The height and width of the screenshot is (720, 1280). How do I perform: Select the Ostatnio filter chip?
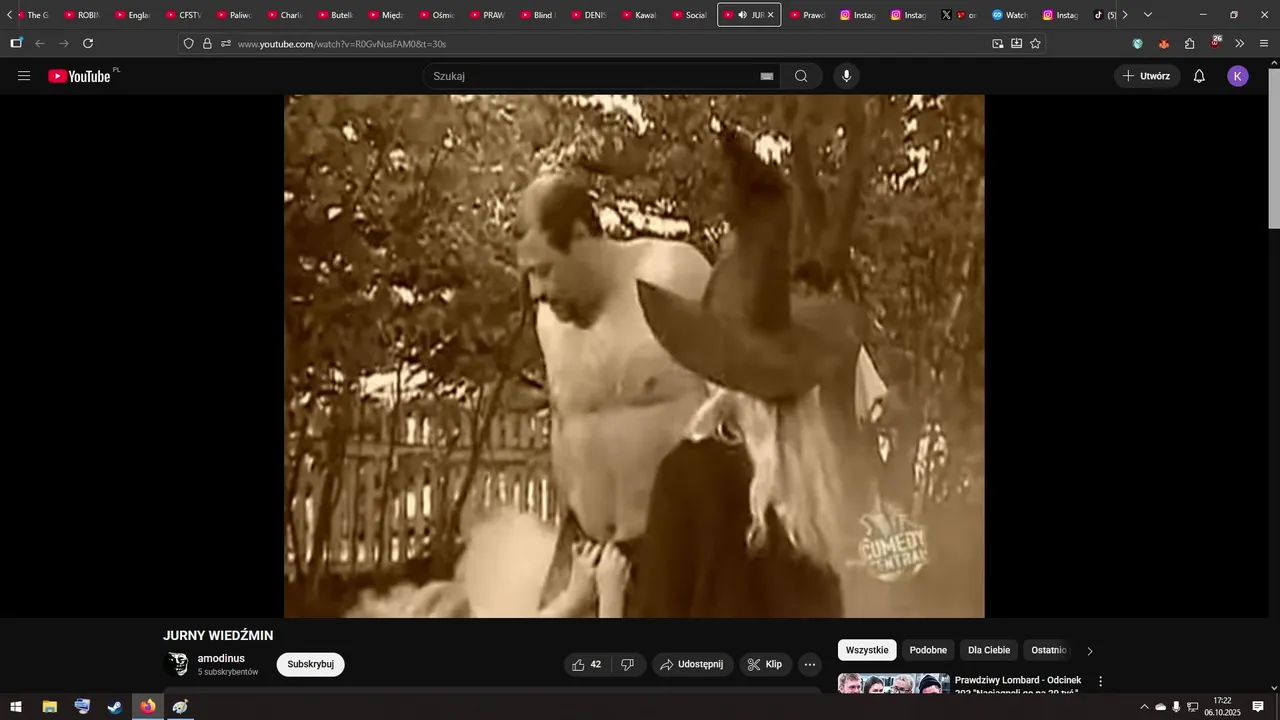(1049, 650)
